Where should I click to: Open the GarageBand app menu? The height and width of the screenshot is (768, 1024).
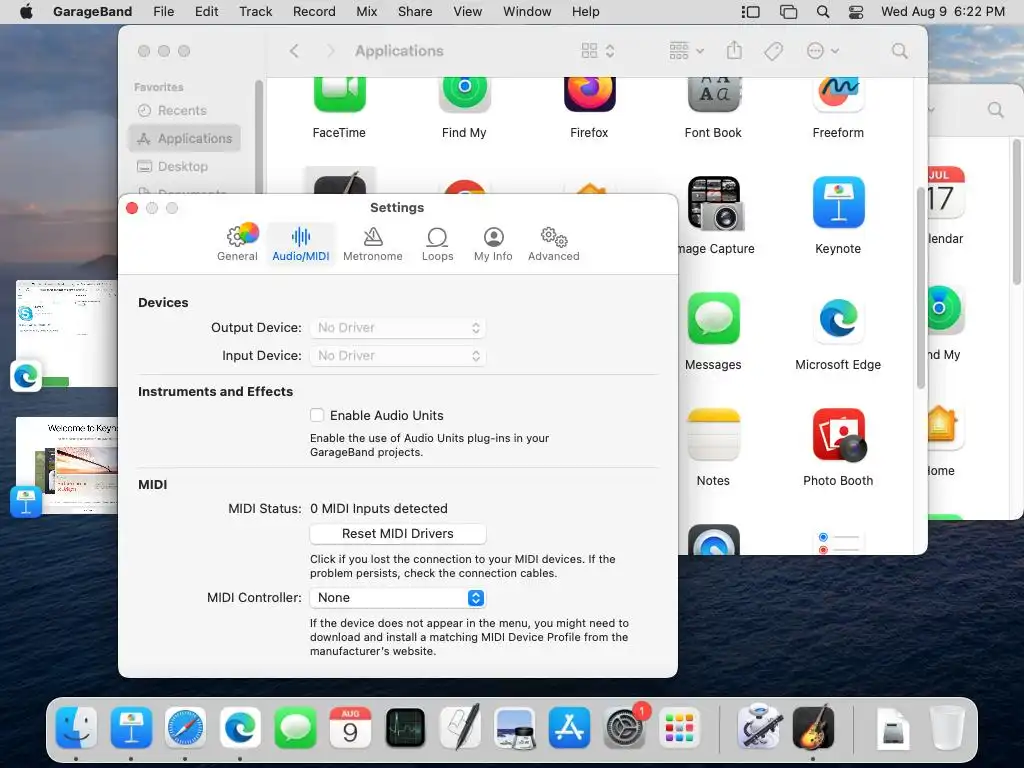coord(92,12)
